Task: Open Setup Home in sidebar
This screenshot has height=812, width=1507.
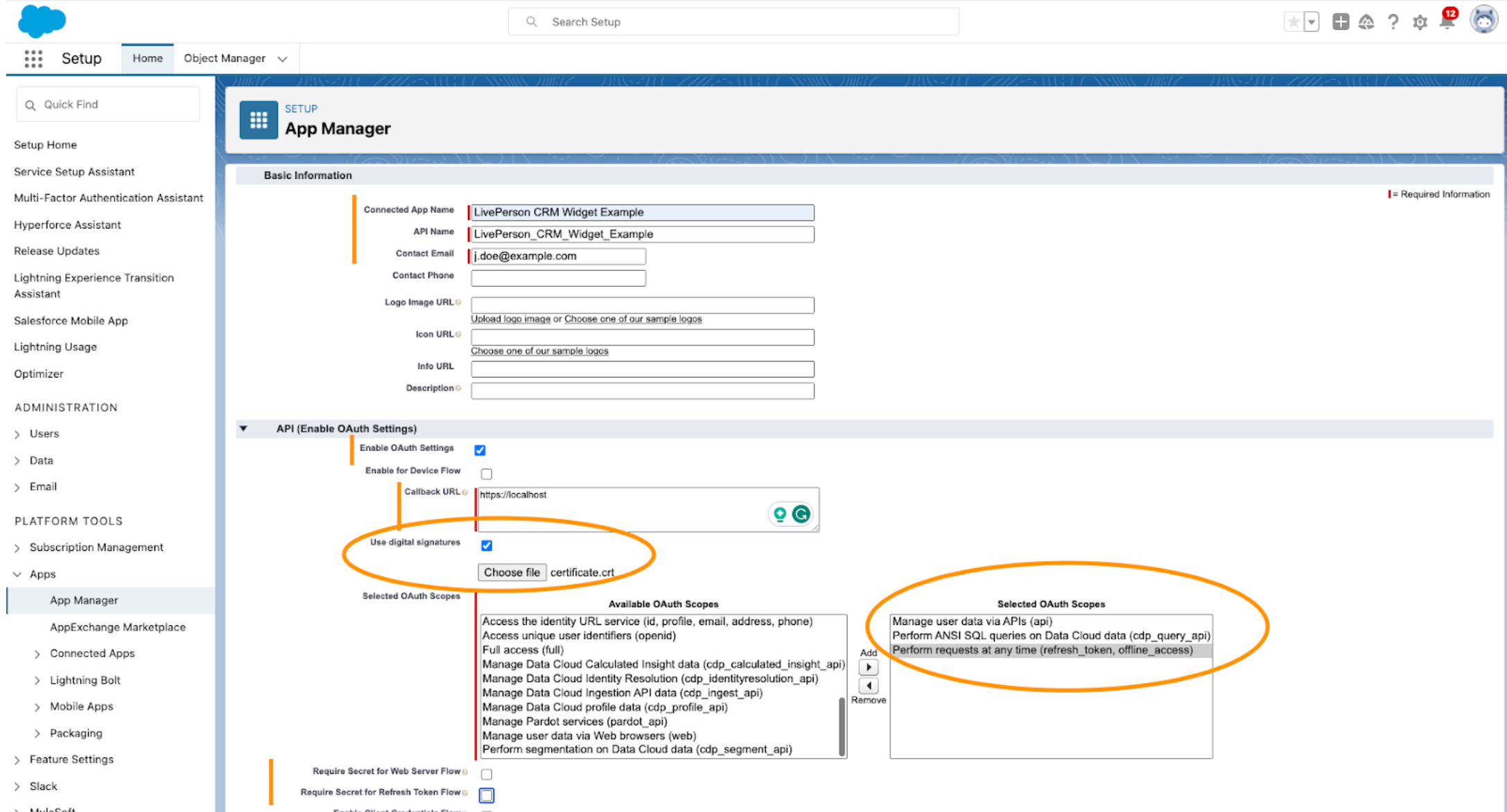Action: pyautogui.click(x=46, y=145)
